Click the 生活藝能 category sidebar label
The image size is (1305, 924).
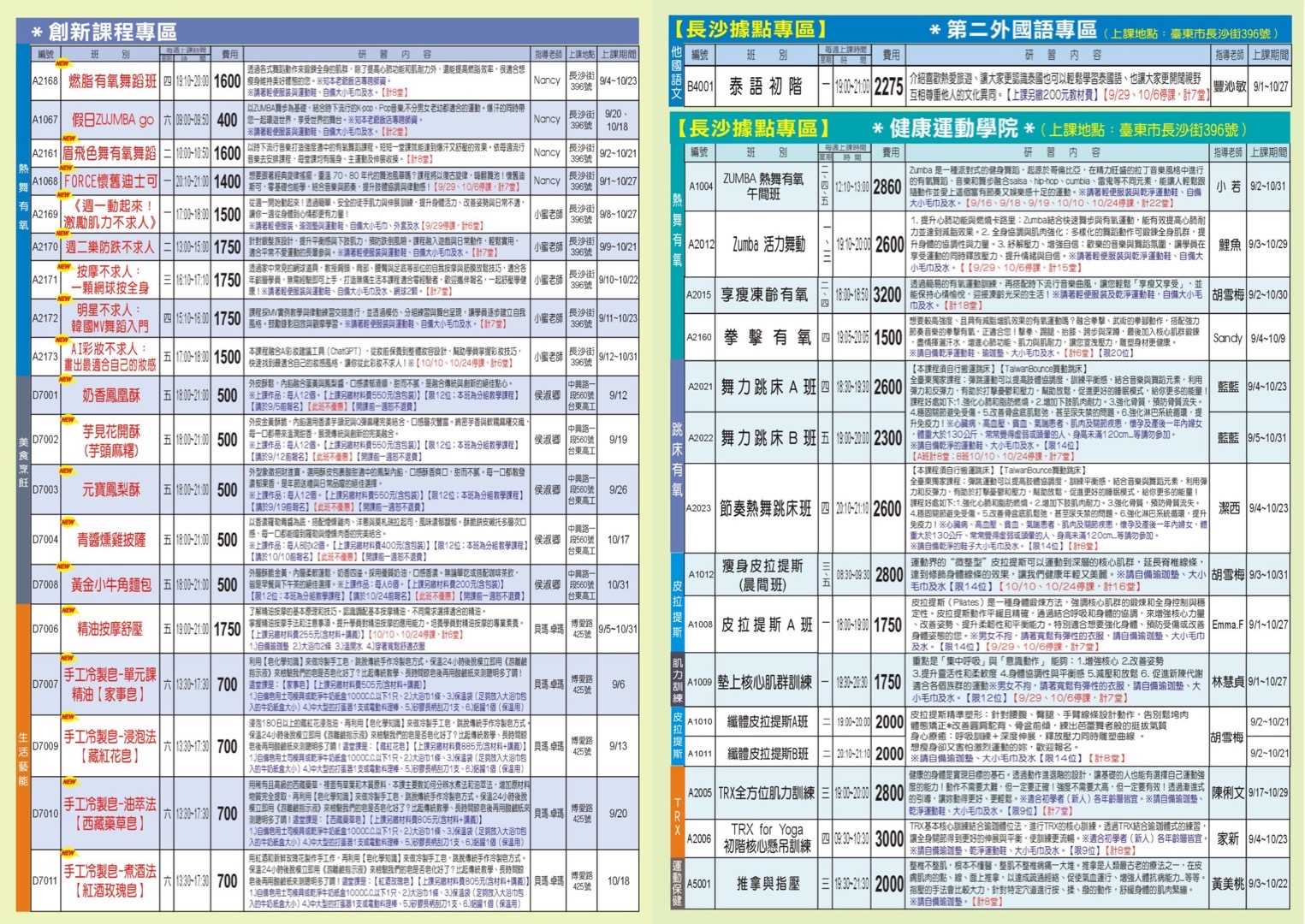[x=23, y=759]
